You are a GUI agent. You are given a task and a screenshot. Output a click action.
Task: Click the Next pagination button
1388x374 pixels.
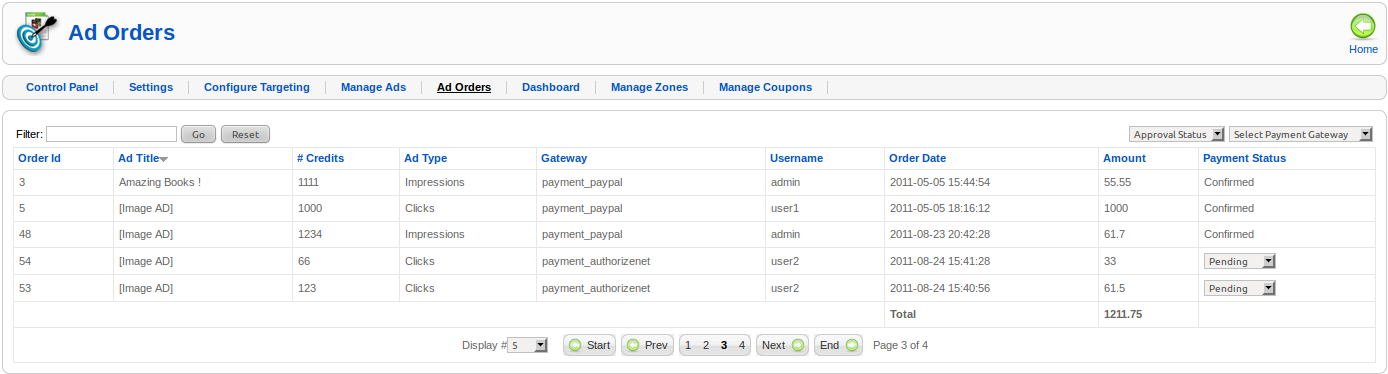pos(782,345)
